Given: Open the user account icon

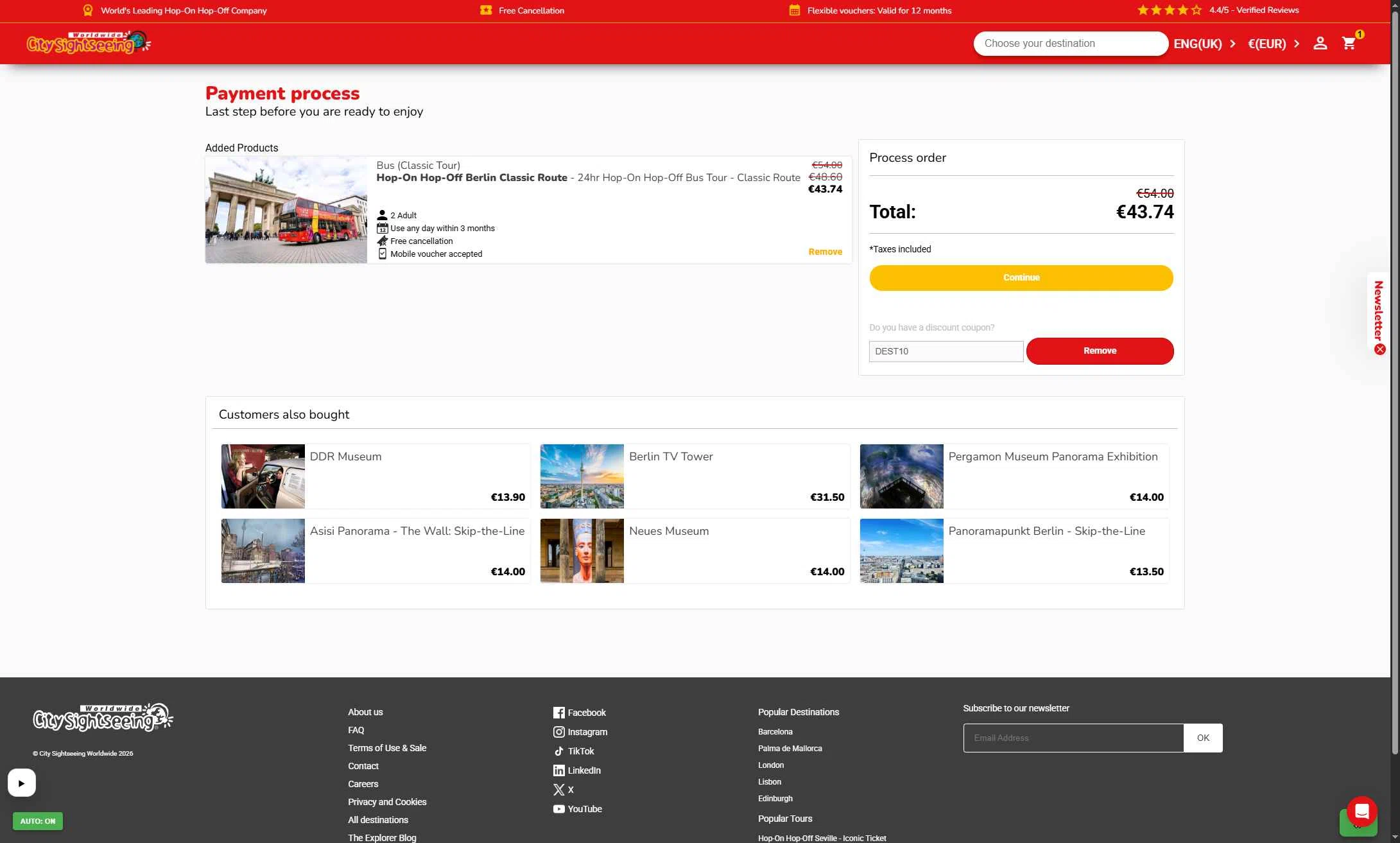Looking at the screenshot, I should pos(1320,44).
